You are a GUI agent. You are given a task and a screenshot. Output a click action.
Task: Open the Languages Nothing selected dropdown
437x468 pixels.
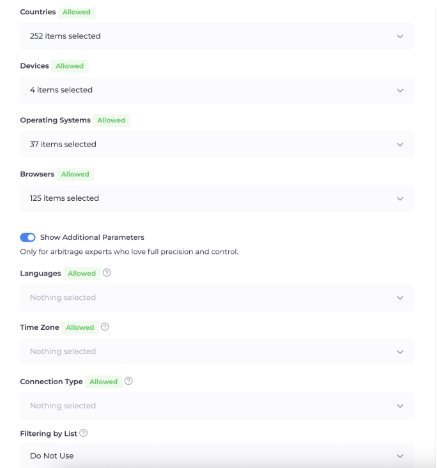217,298
